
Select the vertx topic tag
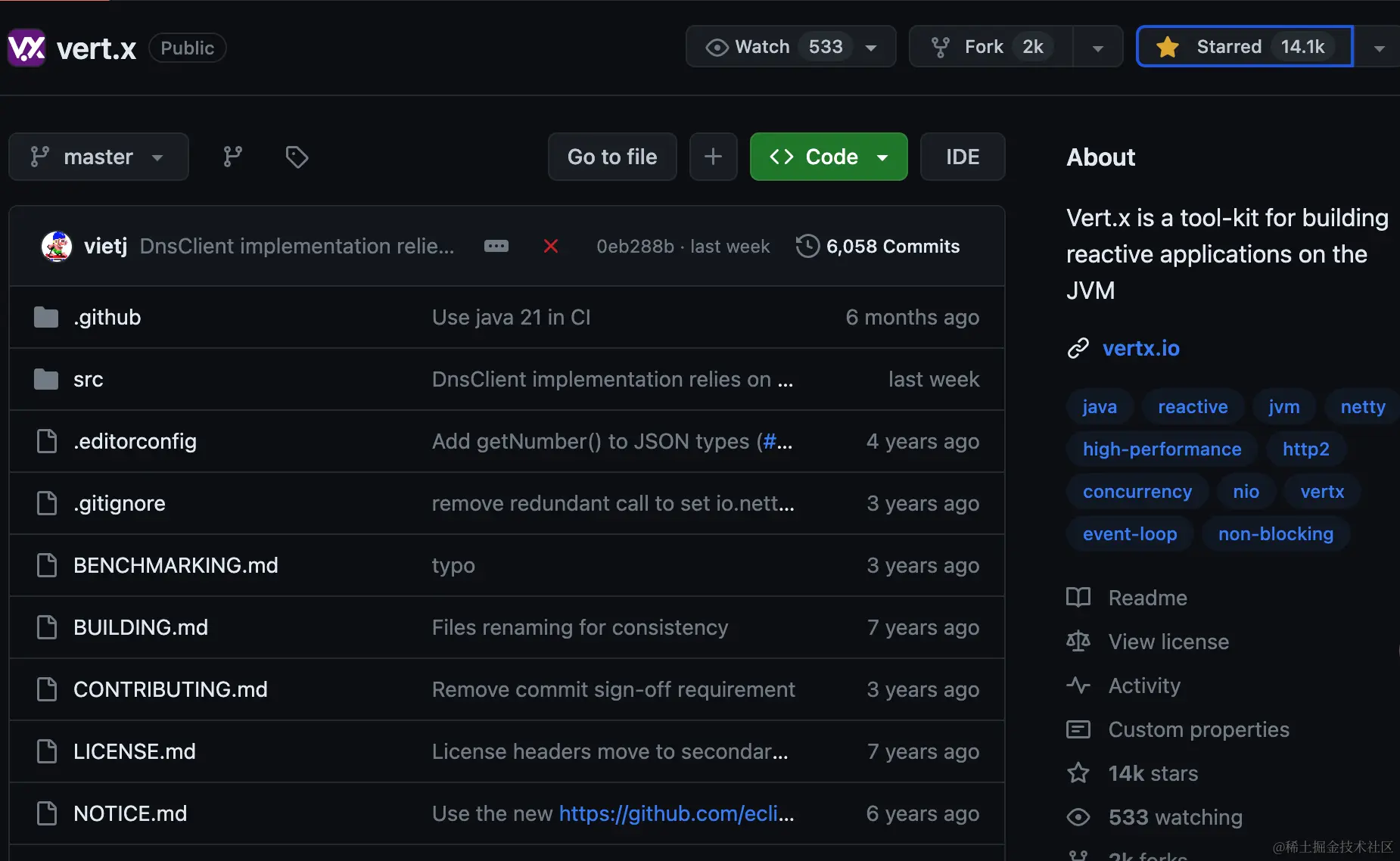[1322, 492]
